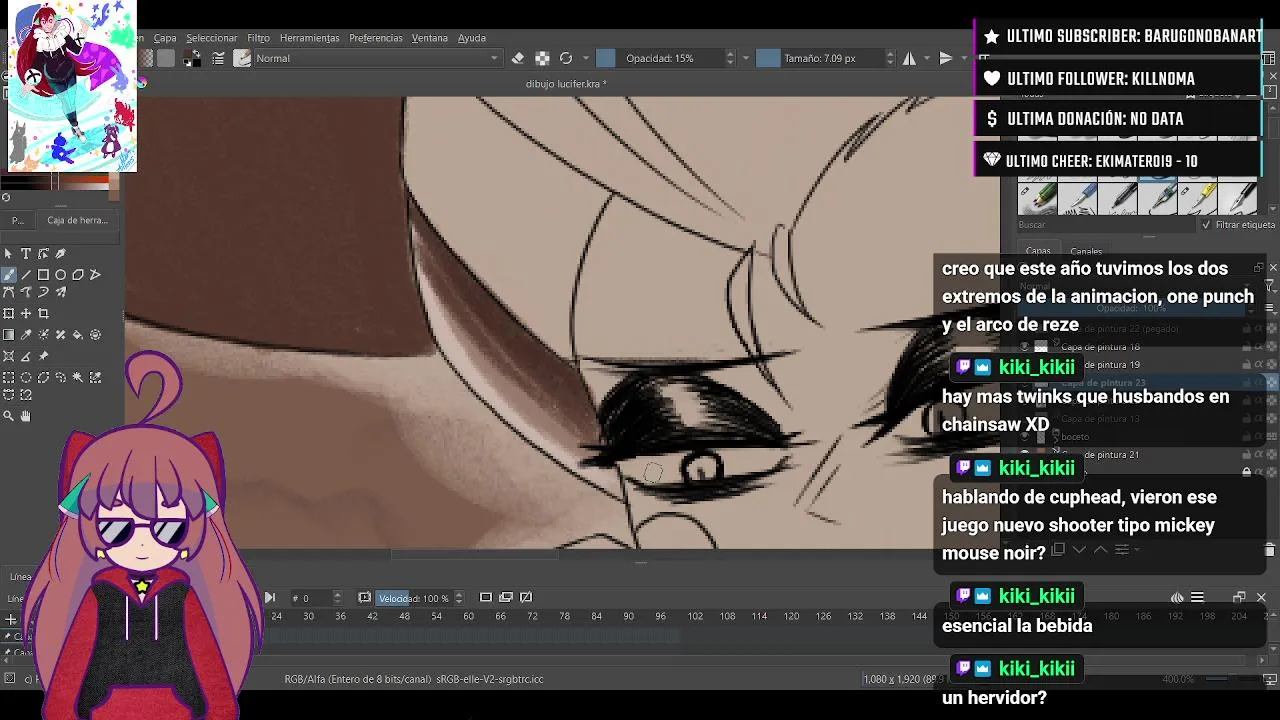Select the Bezier Curve tool

(x=9, y=293)
